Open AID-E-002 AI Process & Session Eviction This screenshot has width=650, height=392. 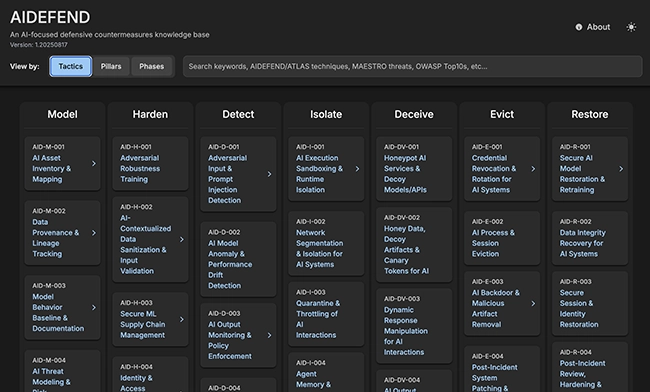[502, 238]
